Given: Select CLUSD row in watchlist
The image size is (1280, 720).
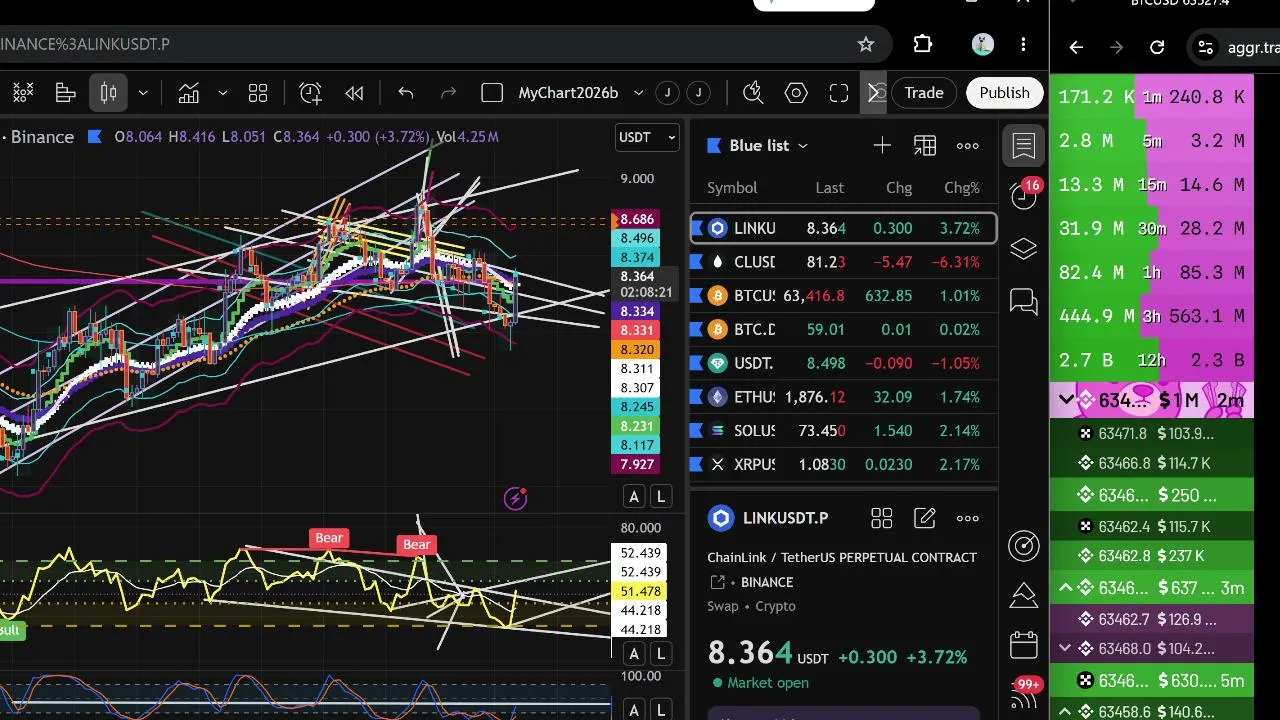Looking at the screenshot, I should (x=843, y=262).
